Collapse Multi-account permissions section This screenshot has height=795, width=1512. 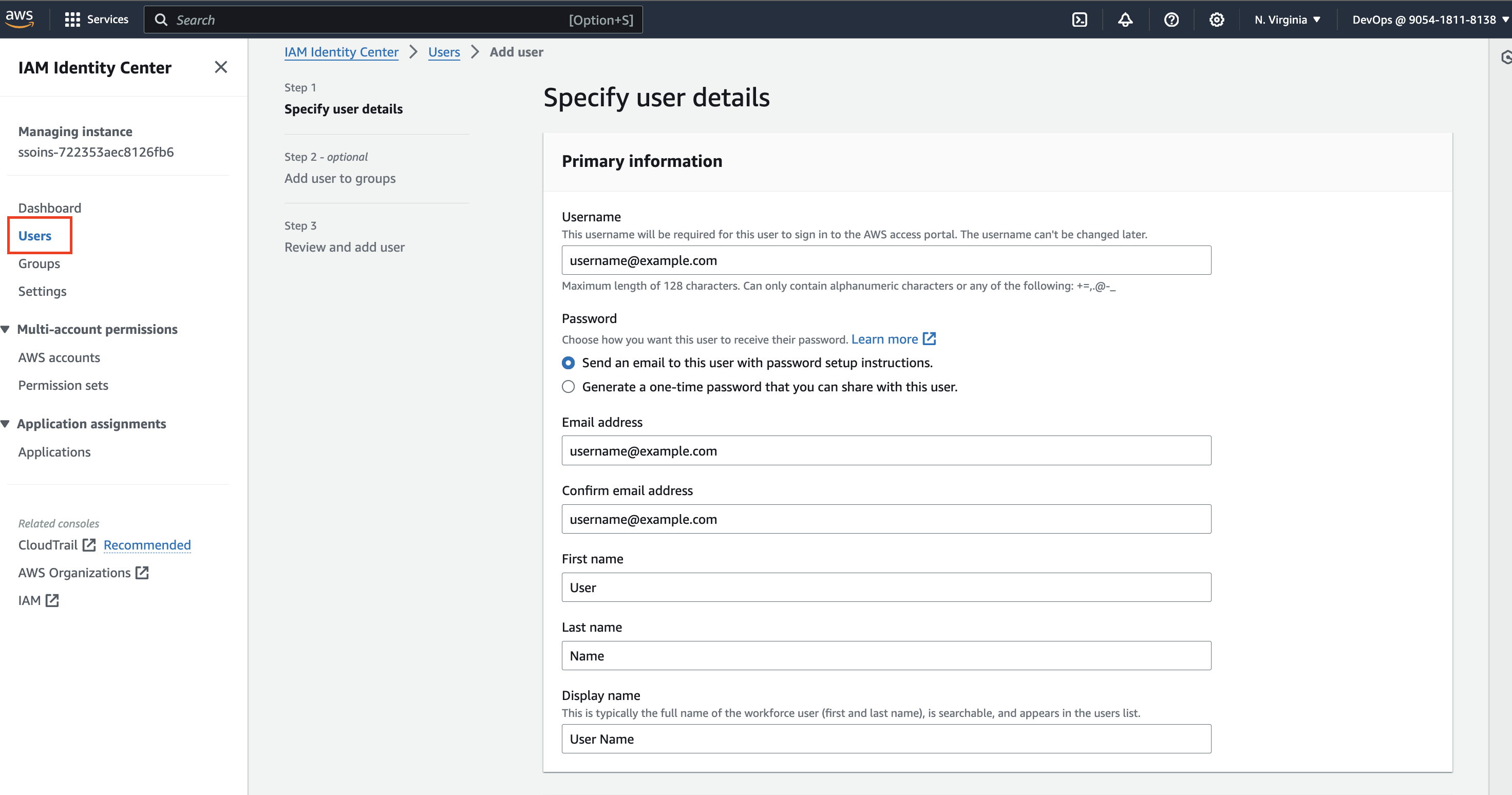click(5, 329)
